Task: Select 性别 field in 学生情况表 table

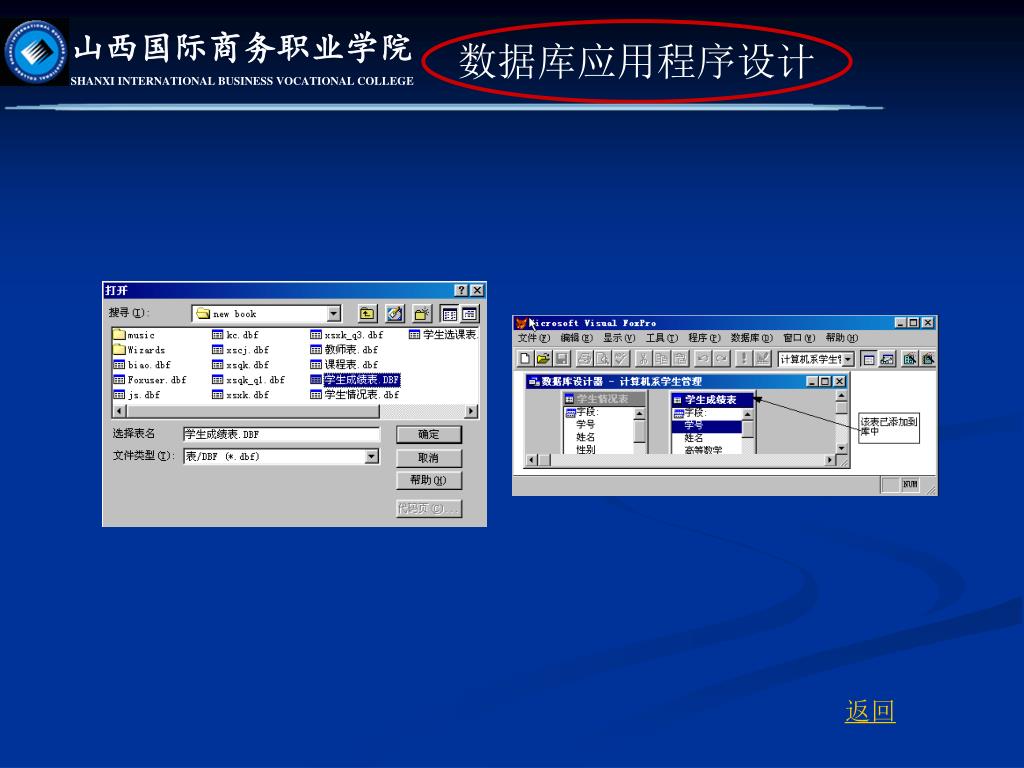Action: coord(586,449)
